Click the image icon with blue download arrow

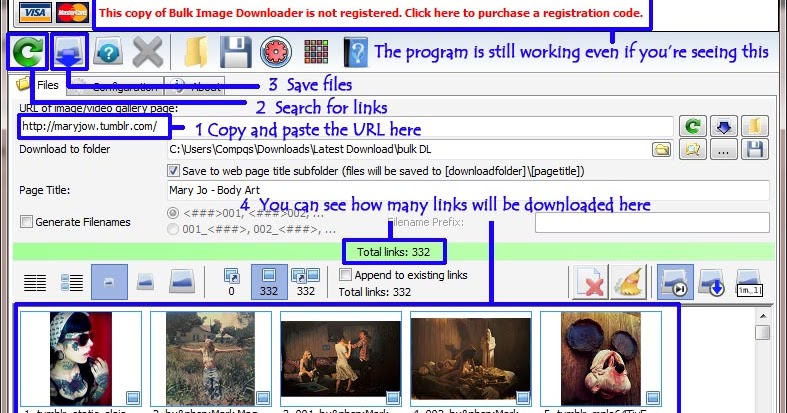tap(711, 283)
